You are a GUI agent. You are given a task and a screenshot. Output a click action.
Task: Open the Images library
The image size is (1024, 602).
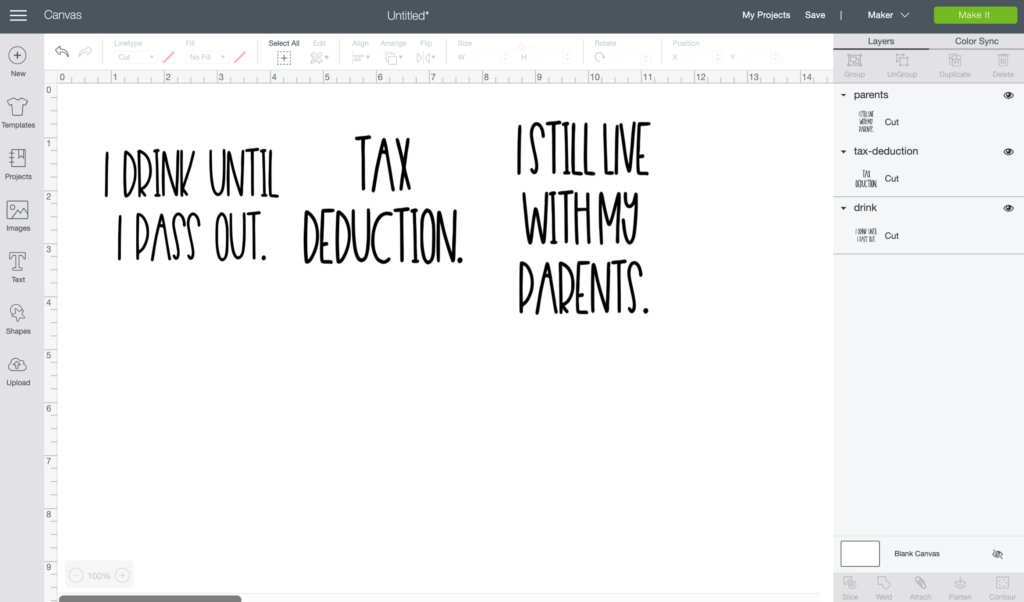click(x=18, y=215)
